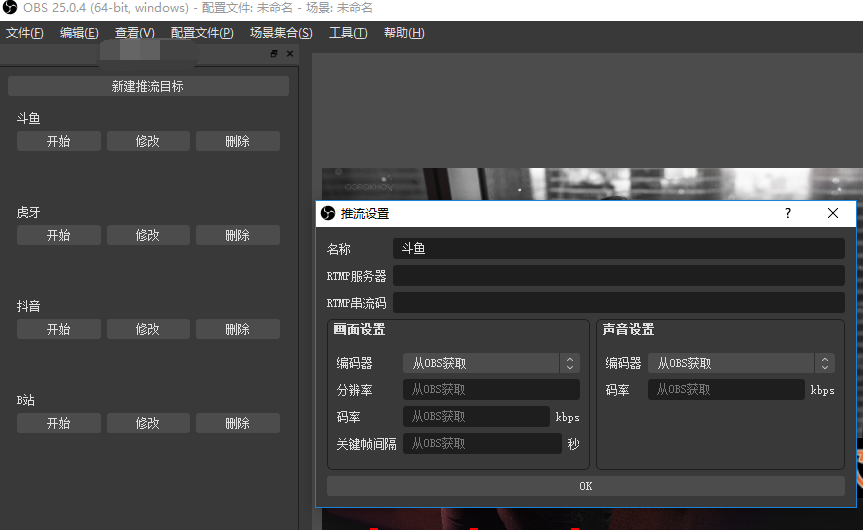Open the 文件(F) menu
Viewport: 863px width, 530px height.
point(25,33)
